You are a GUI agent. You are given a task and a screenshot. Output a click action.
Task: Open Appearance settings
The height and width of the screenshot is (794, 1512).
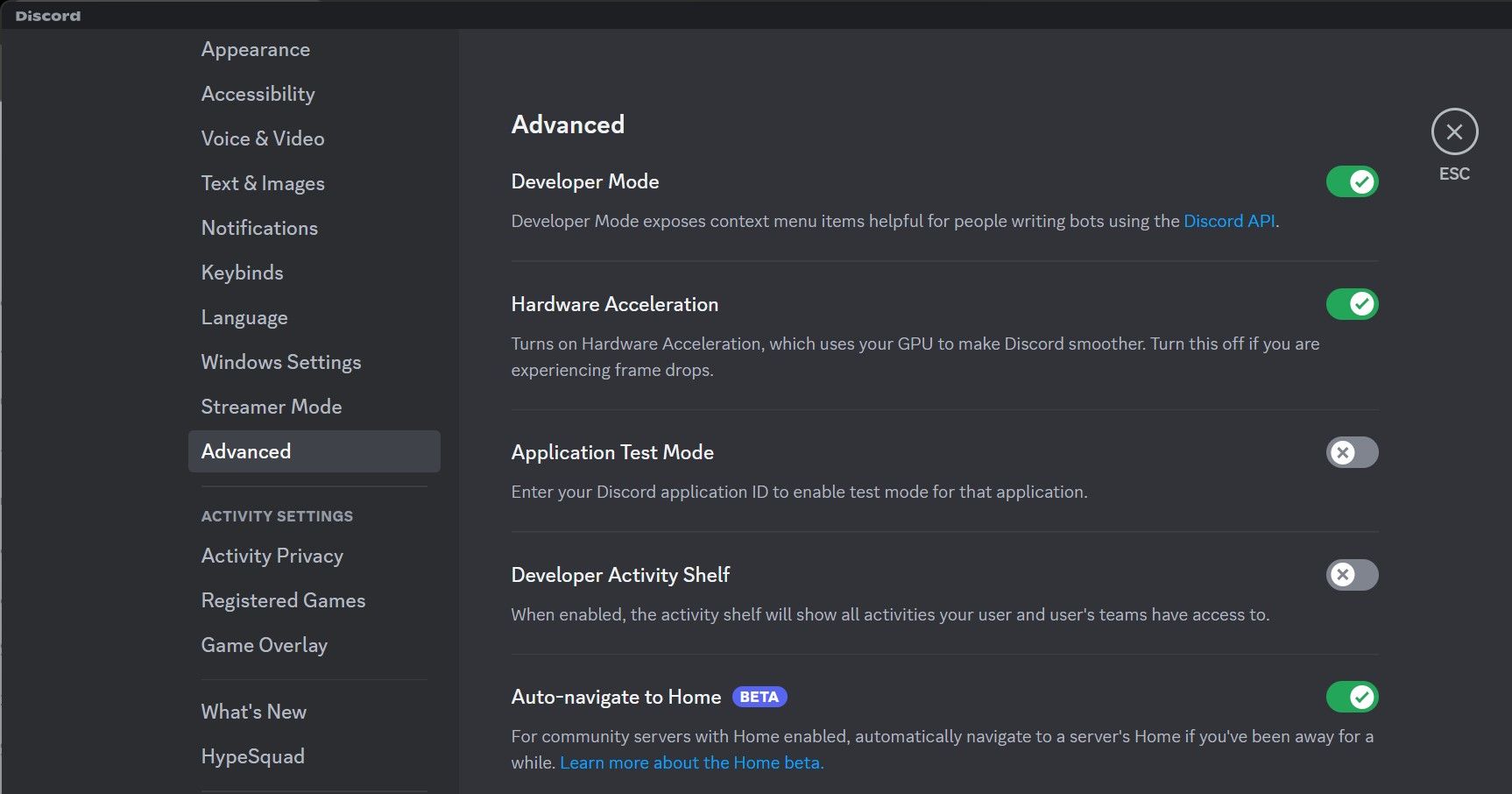(255, 49)
